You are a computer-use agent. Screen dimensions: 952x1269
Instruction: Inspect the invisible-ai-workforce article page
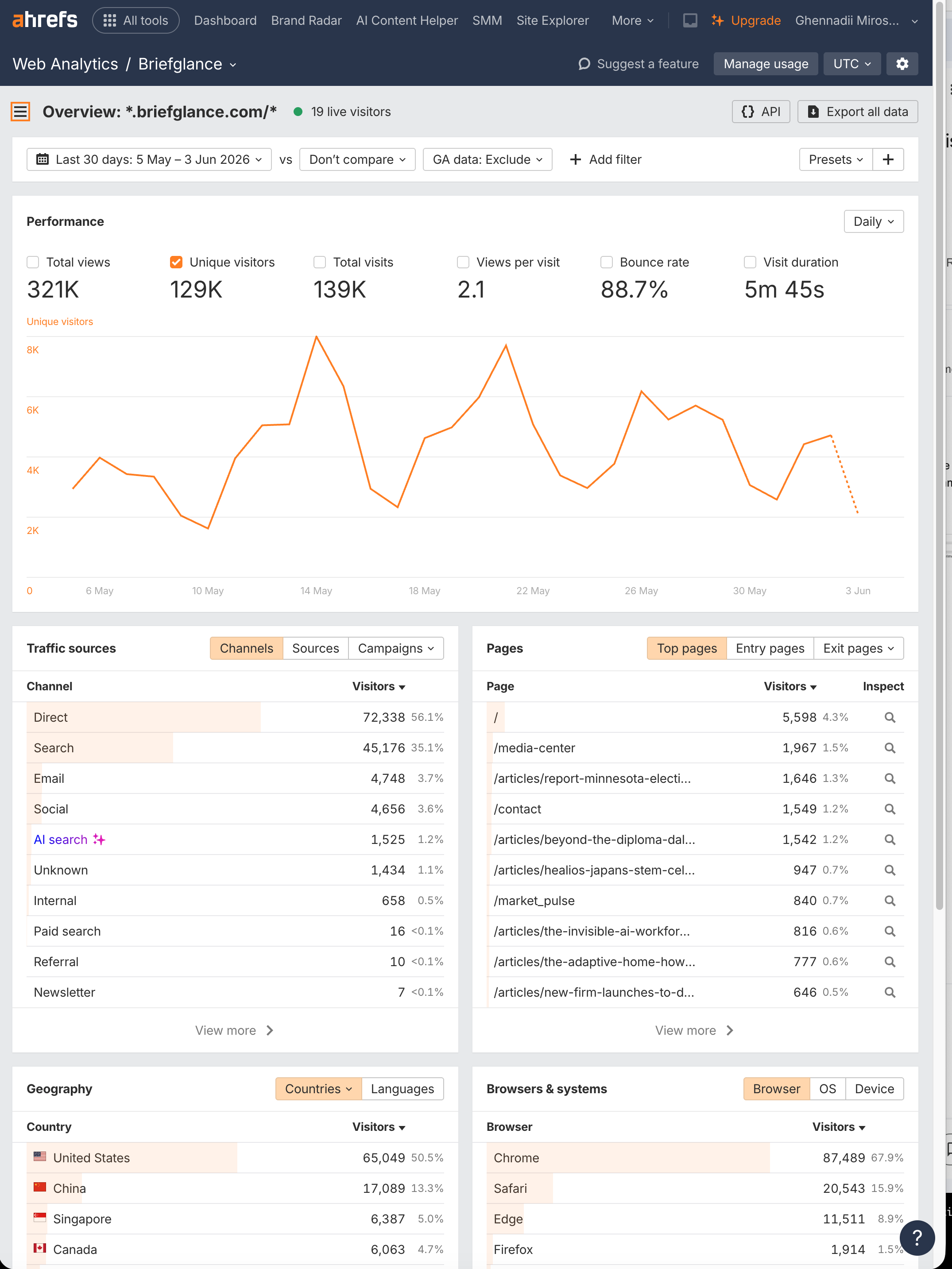point(890,931)
